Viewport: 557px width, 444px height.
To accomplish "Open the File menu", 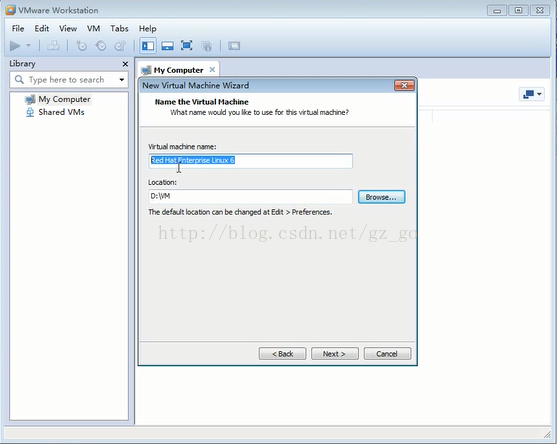I will (18, 28).
